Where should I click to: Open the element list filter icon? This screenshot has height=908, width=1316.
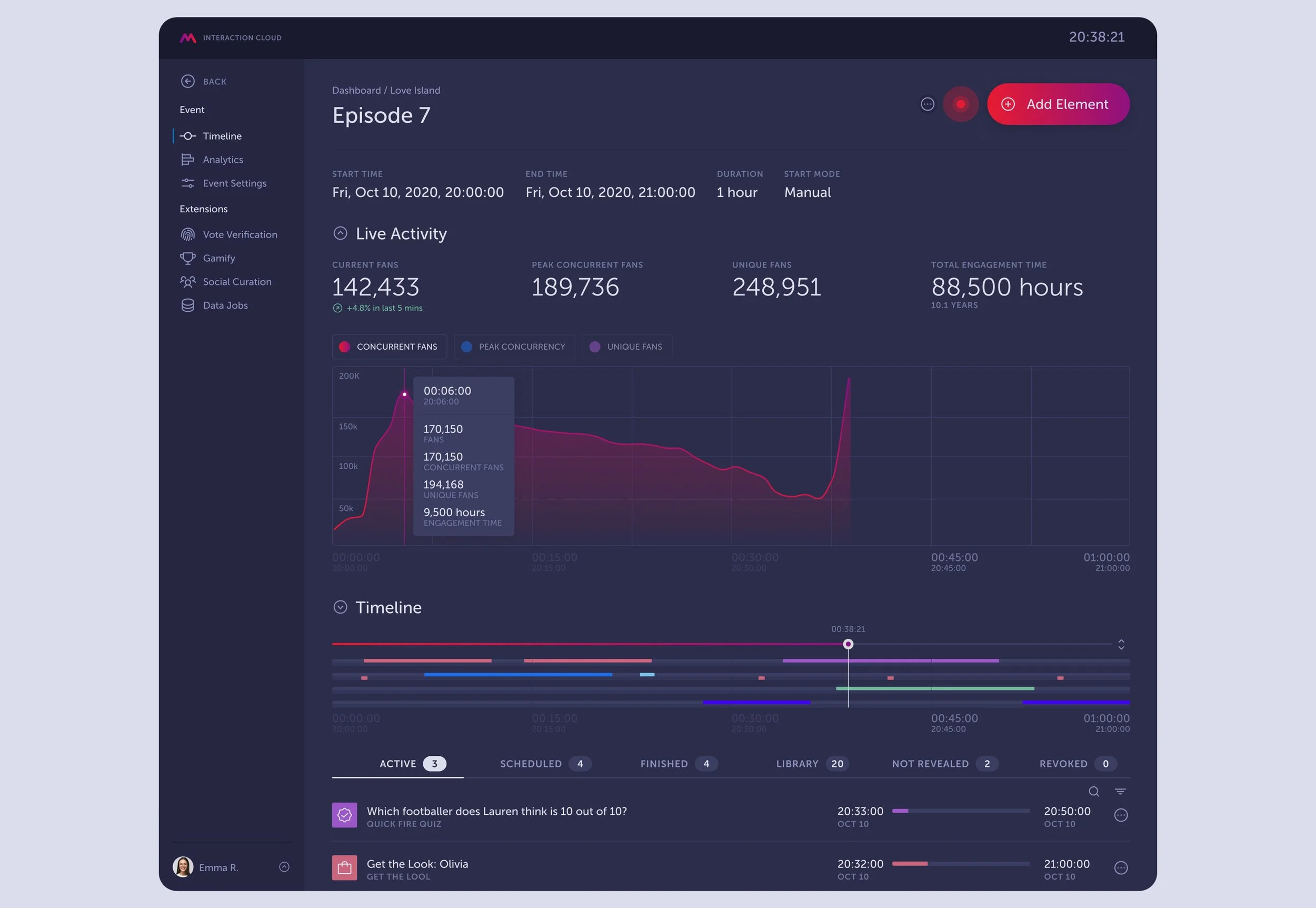point(1120,792)
